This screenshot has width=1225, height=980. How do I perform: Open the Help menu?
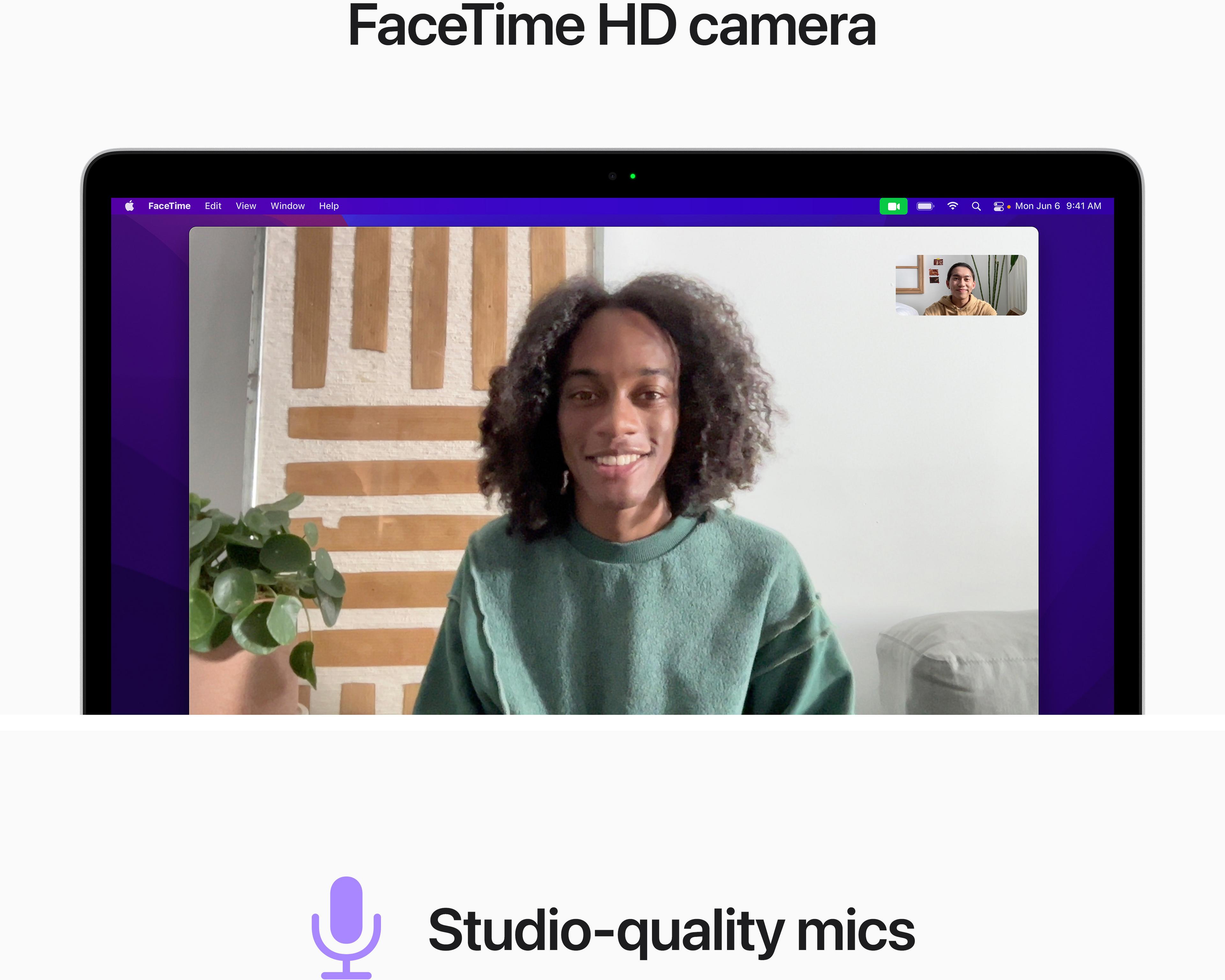click(x=328, y=206)
